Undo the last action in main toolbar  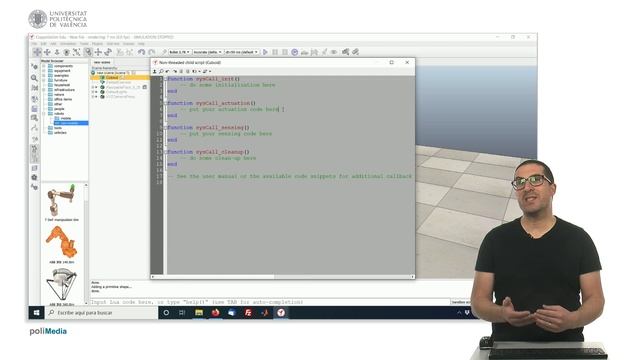tap(141, 52)
